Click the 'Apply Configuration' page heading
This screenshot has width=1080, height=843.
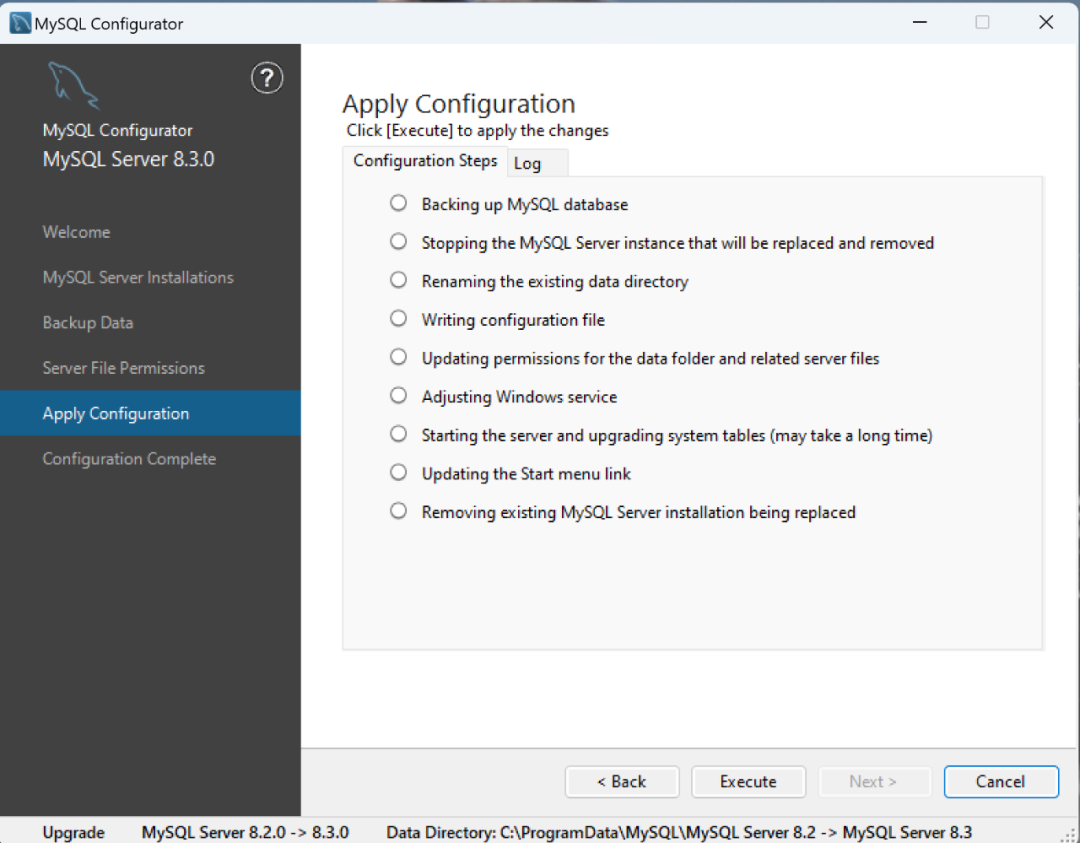tap(459, 104)
